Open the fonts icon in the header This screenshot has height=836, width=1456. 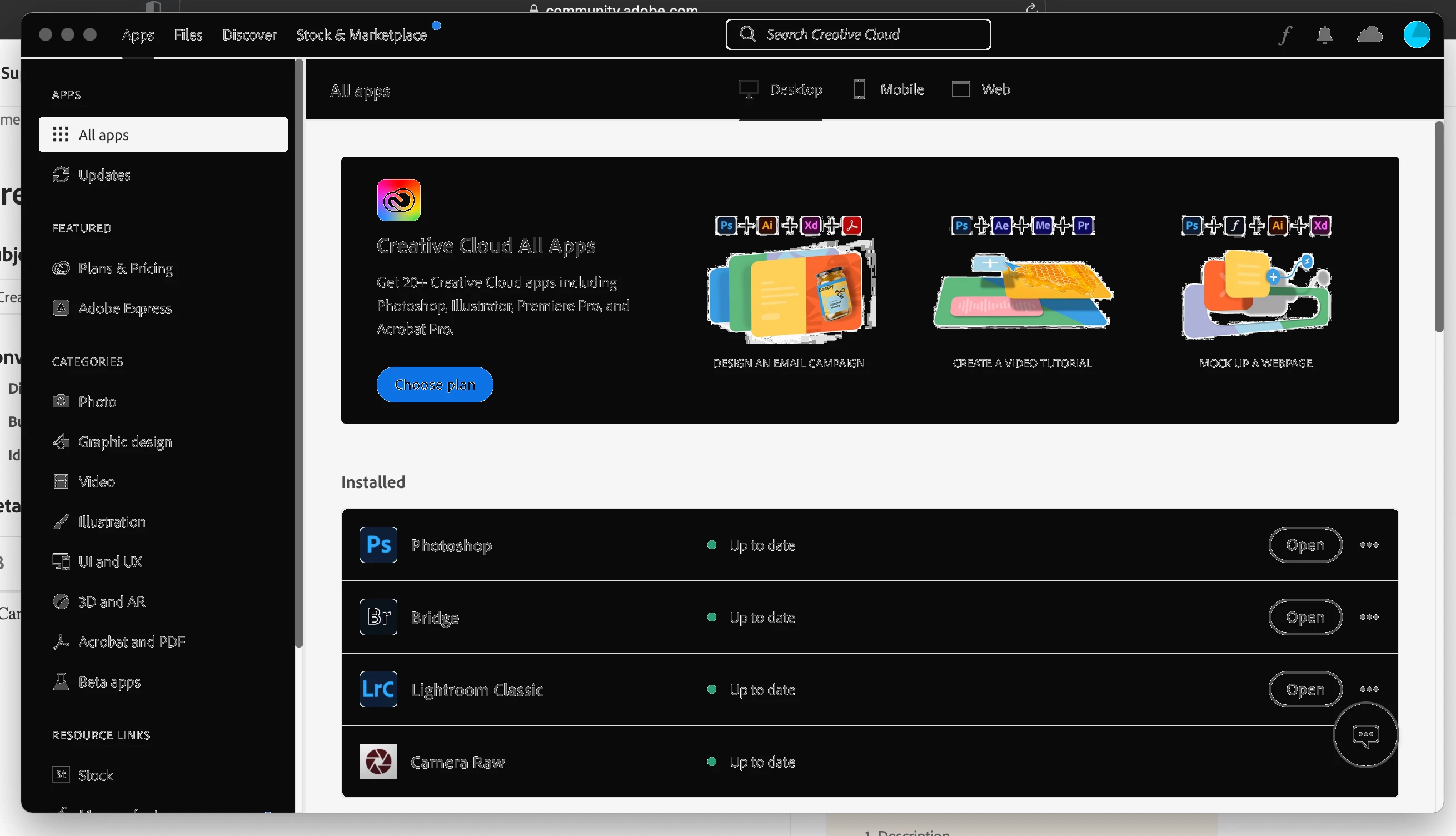click(1285, 35)
